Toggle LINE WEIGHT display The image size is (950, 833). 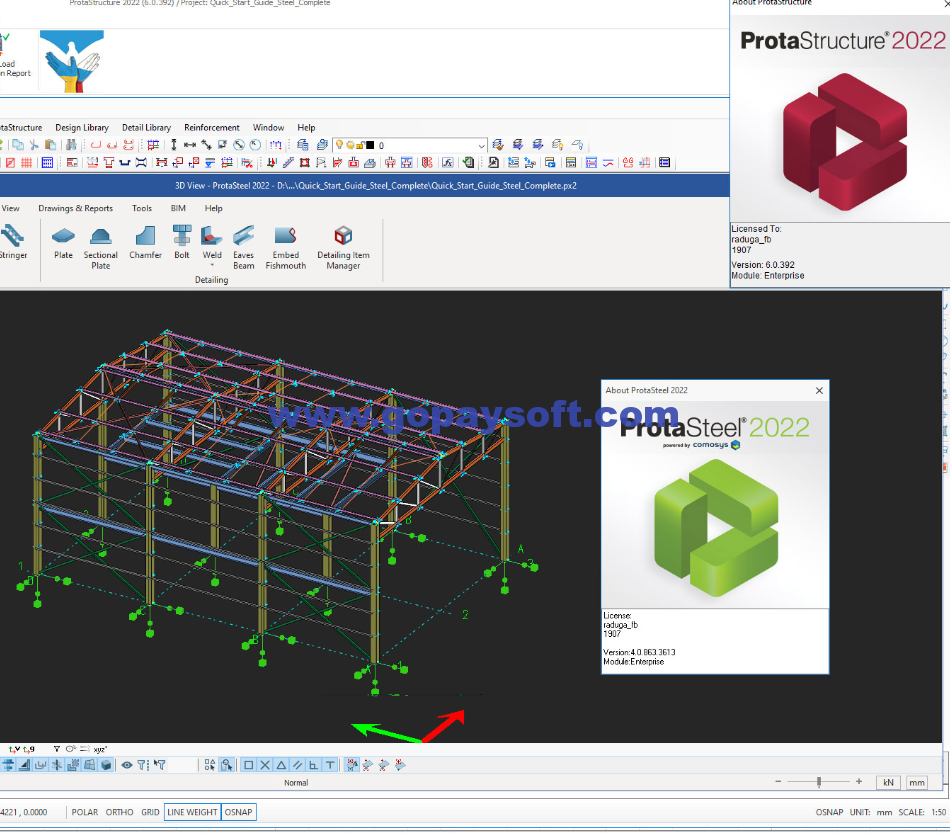[x=192, y=812]
